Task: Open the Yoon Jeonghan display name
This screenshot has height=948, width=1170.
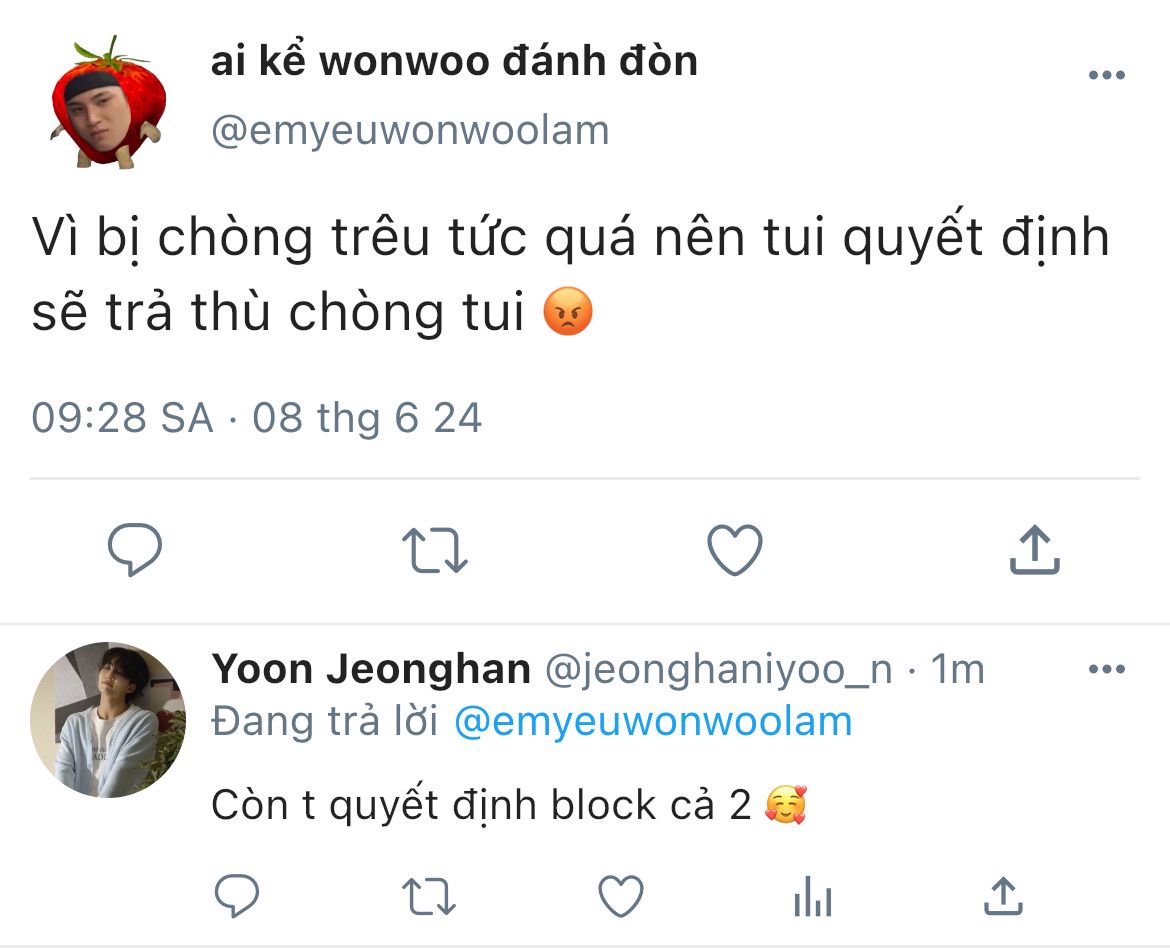Action: pyautogui.click(x=371, y=669)
